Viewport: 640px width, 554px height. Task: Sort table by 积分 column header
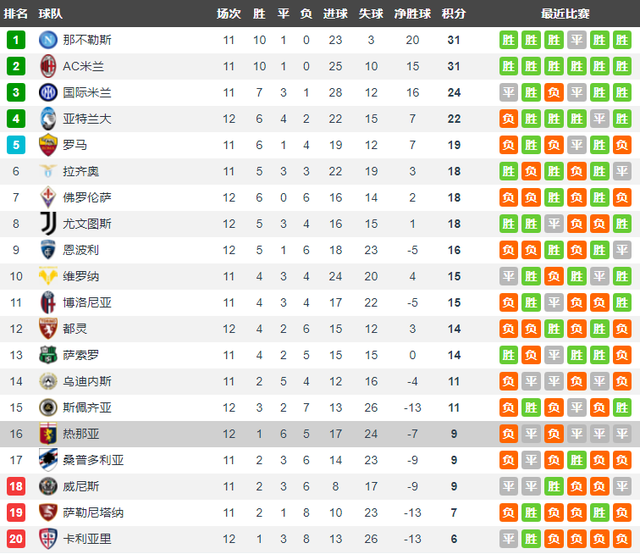pyautogui.click(x=453, y=14)
